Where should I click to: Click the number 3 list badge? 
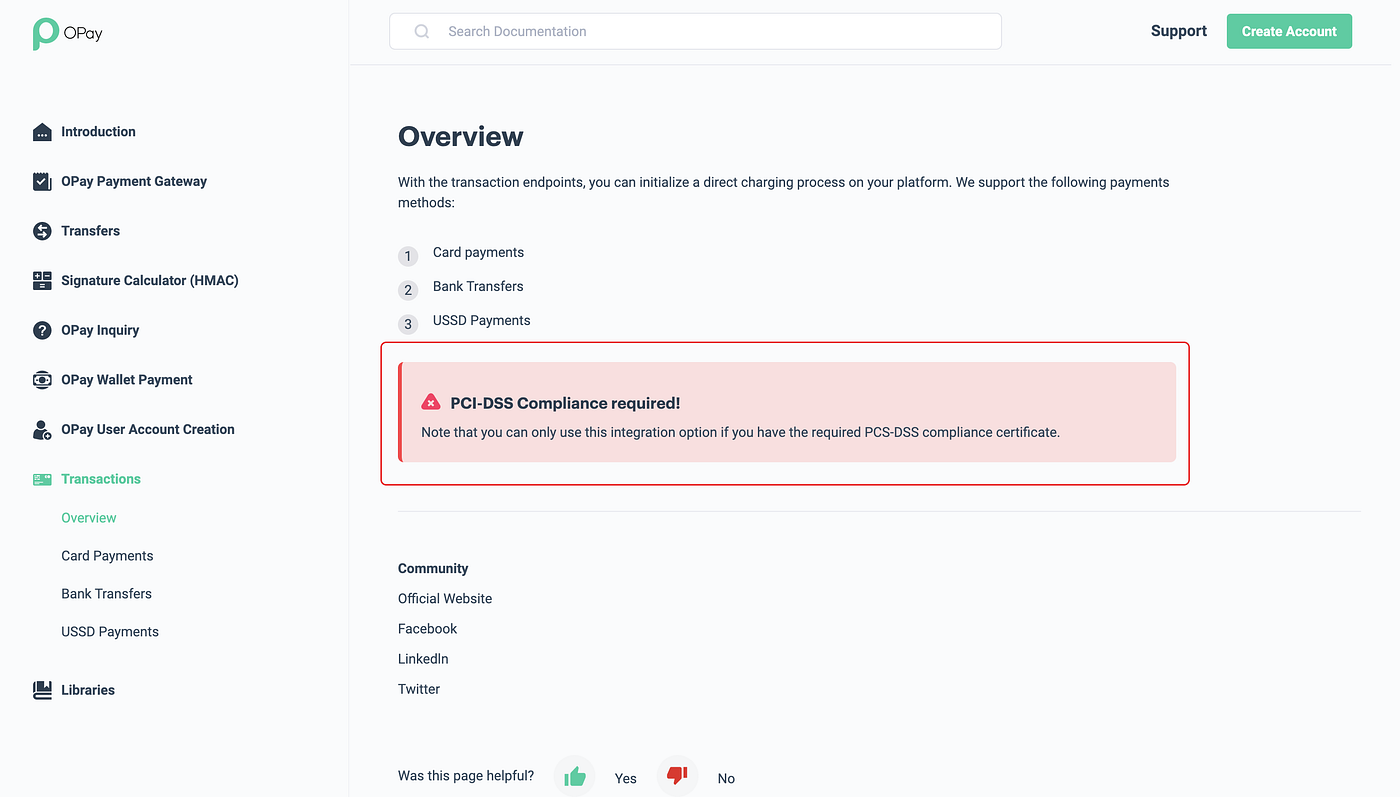408,324
